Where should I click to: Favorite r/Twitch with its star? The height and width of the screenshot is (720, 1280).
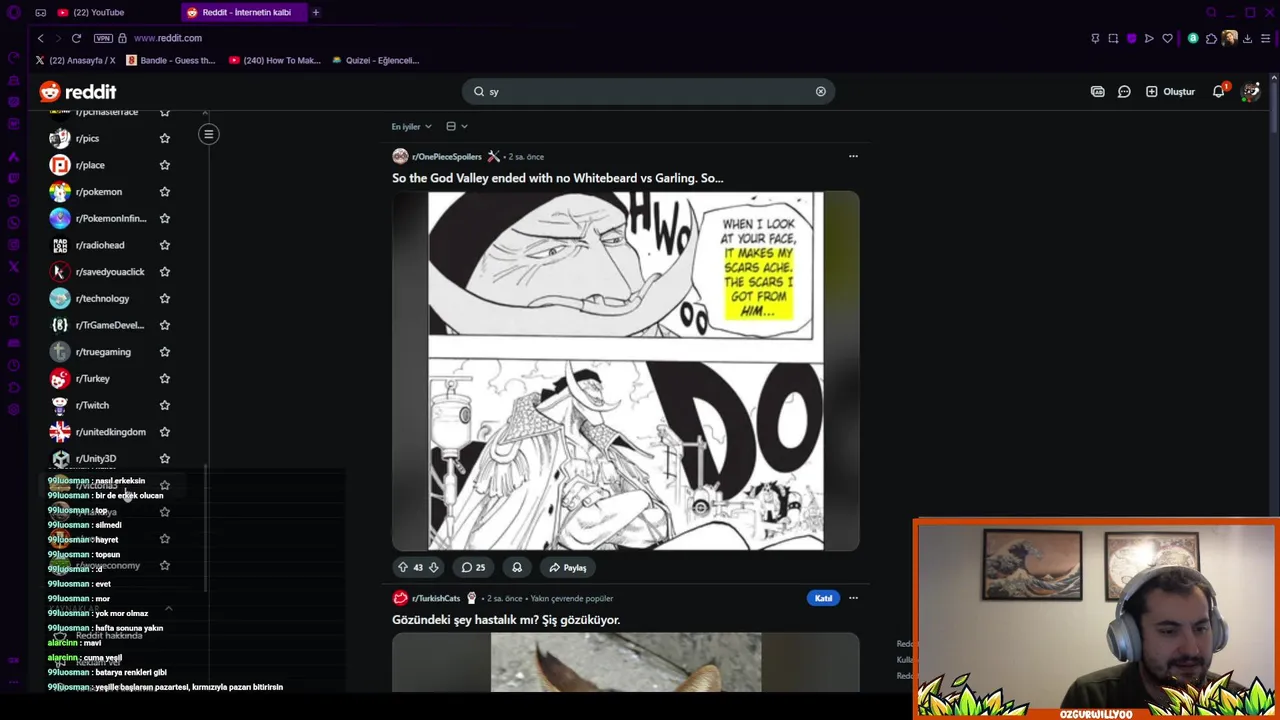[165, 405]
